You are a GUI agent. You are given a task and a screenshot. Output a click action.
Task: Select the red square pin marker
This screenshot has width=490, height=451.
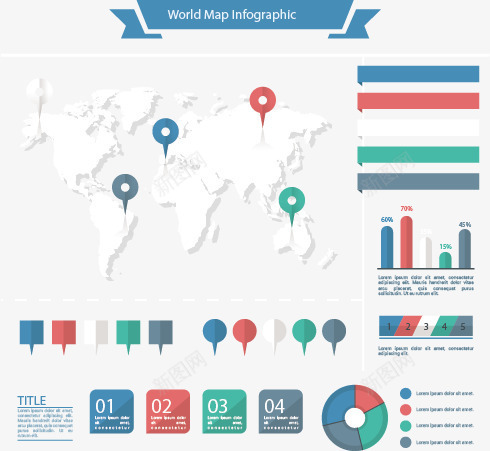tap(64, 337)
